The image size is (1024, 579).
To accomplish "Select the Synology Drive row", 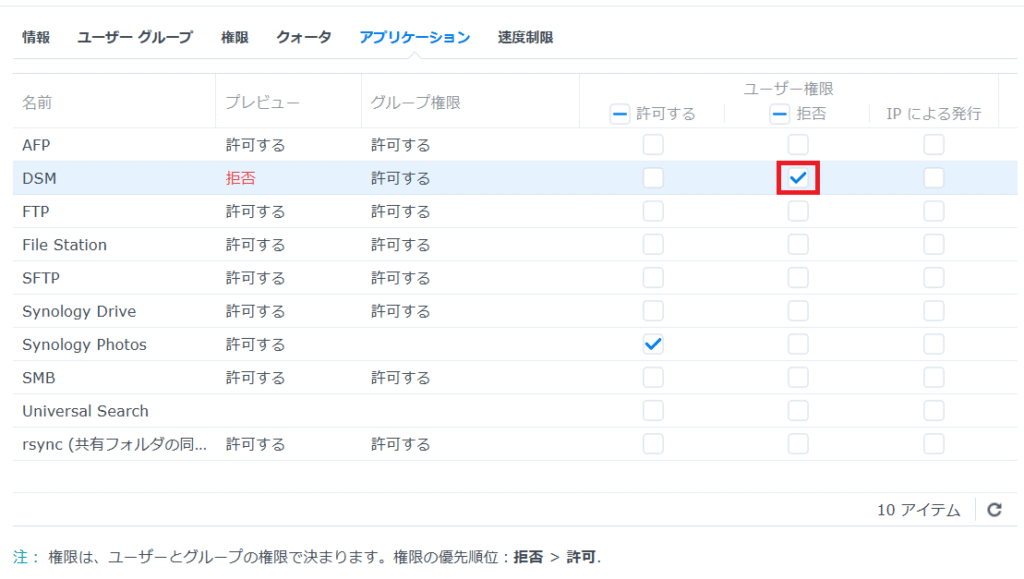I will pyautogui.click(x=515, y=311).
